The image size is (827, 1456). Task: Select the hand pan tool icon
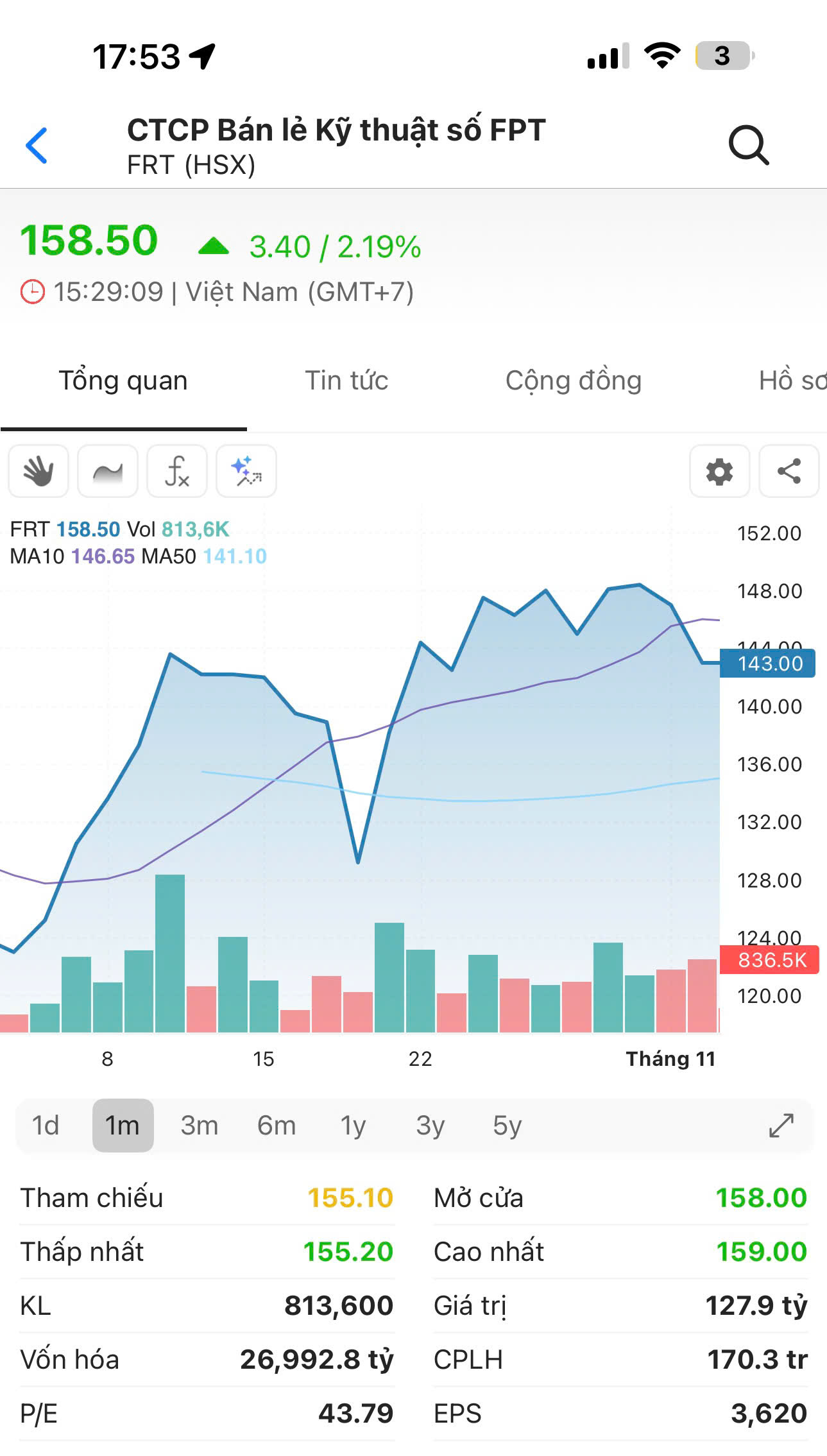[38, 471]
